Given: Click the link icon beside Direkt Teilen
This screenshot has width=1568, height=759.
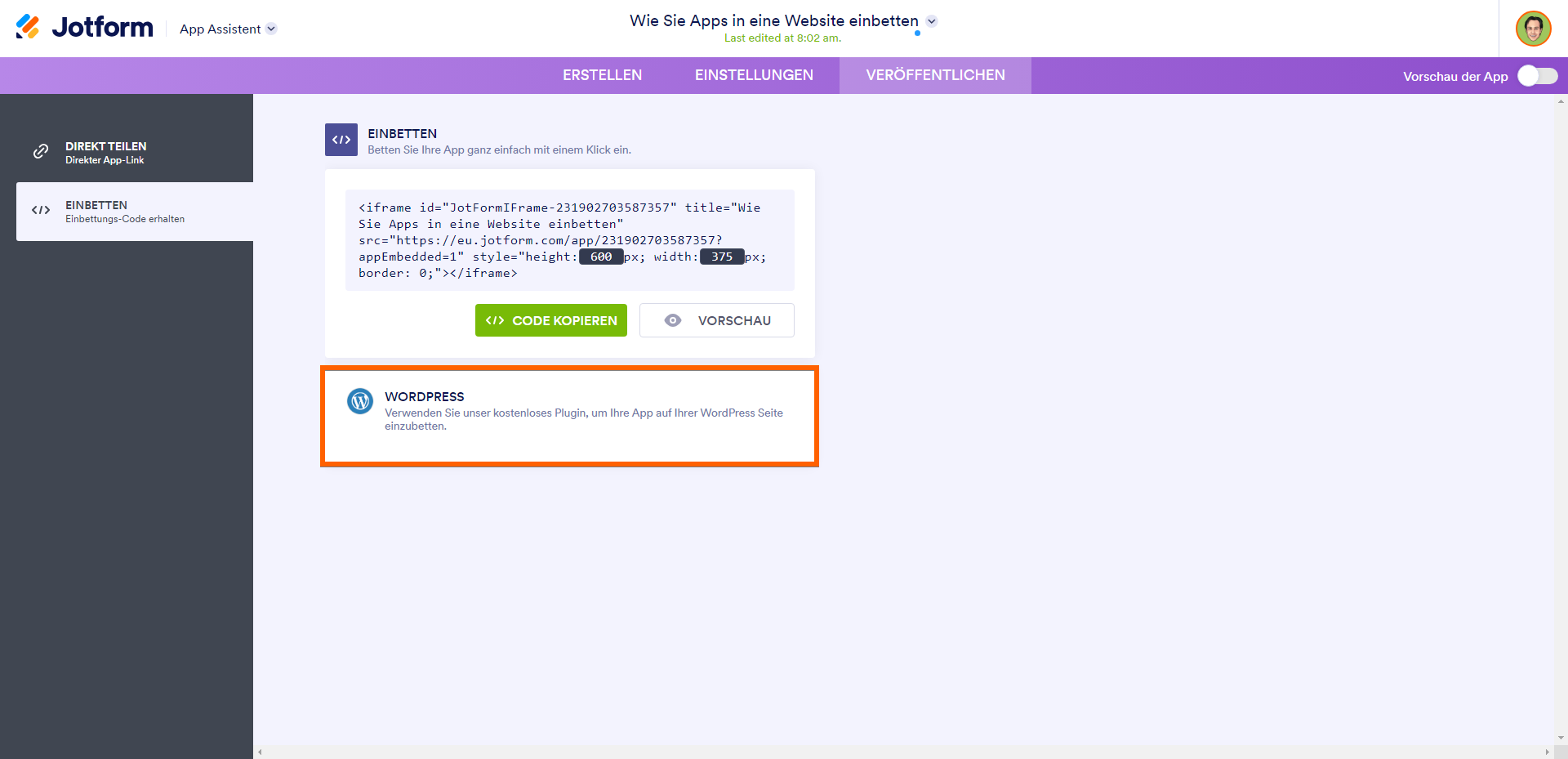Looking at the screenshot, I should click(41, 152).
